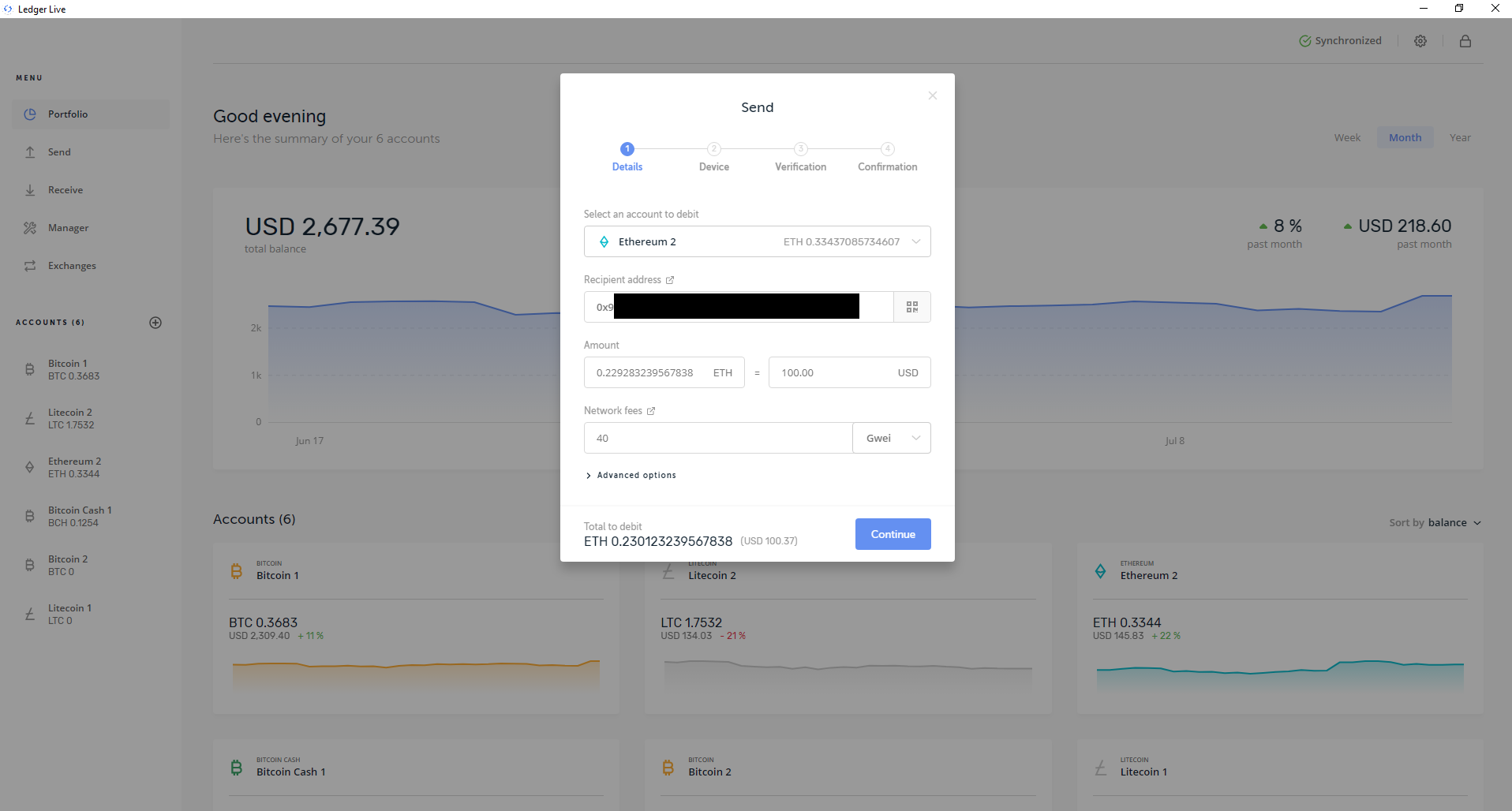Click the USD amount input field
Screen dimensions: 1512x811
(x=850, y=372)
